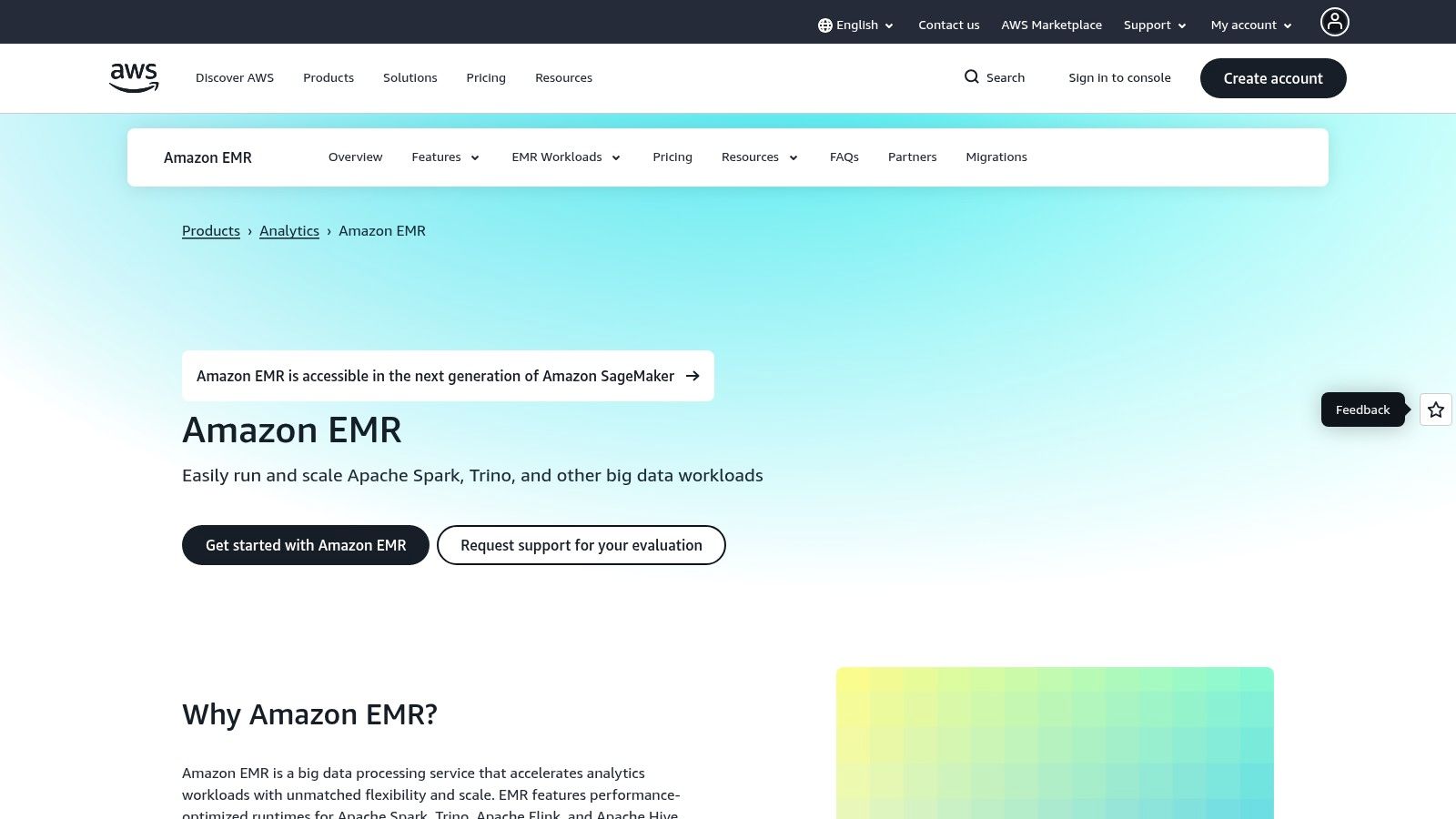The width and height of the screenshot is (1456, 819).
Task: Expand the My account dropdown
Action: click(1249, 25)
